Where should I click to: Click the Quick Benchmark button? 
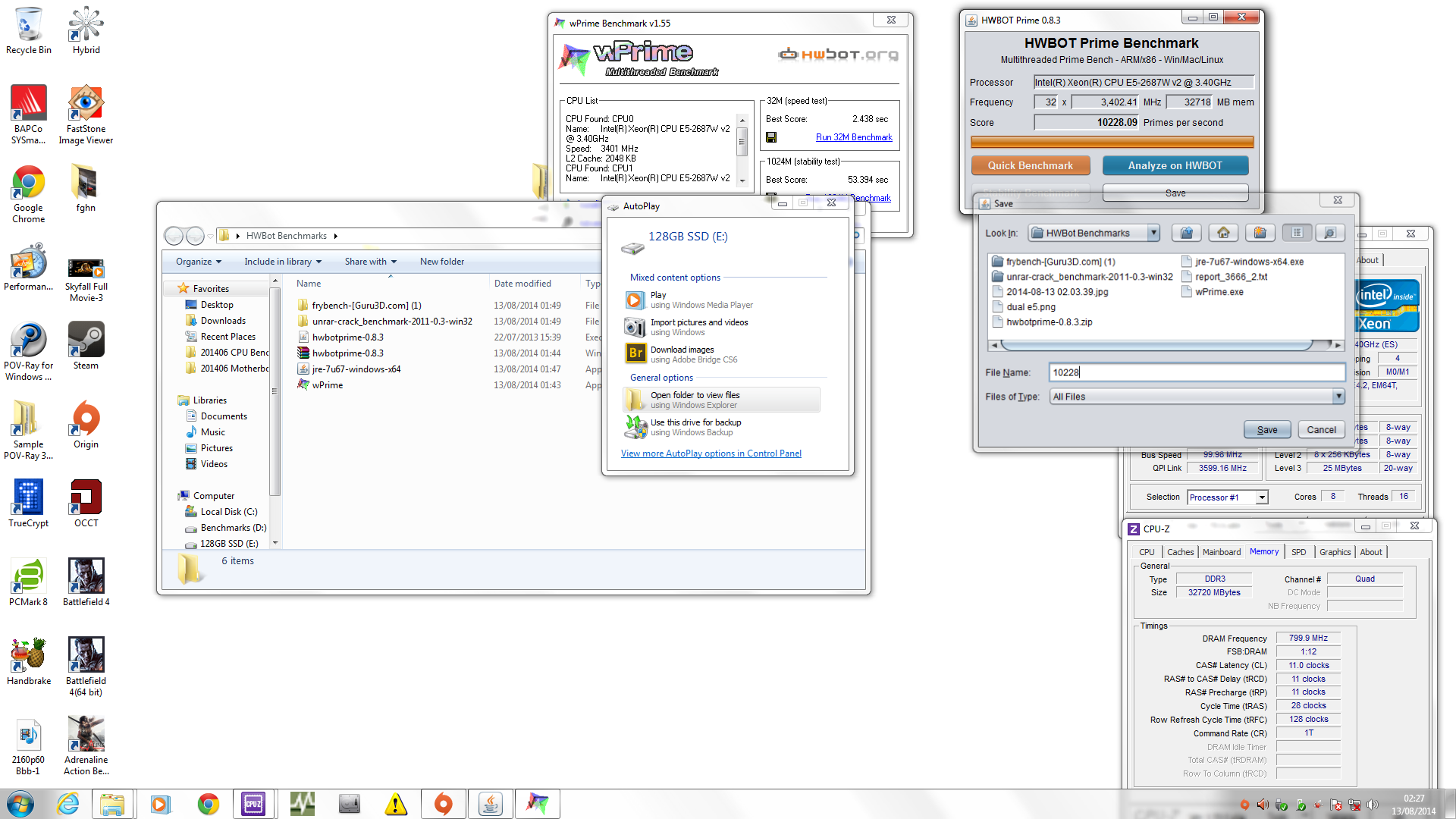(1030, 165)
